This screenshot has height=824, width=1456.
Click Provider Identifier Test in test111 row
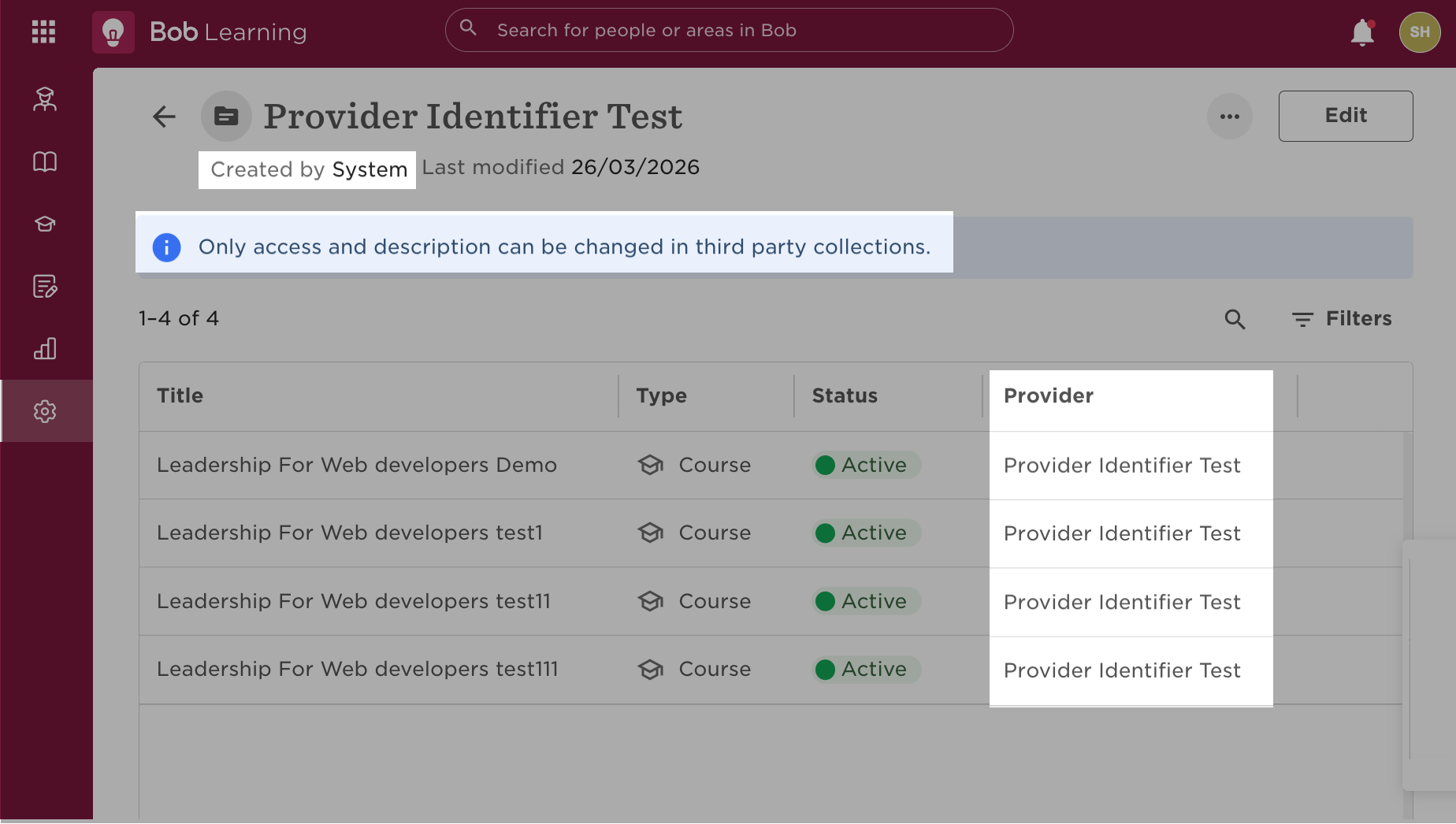point(1122,670)
